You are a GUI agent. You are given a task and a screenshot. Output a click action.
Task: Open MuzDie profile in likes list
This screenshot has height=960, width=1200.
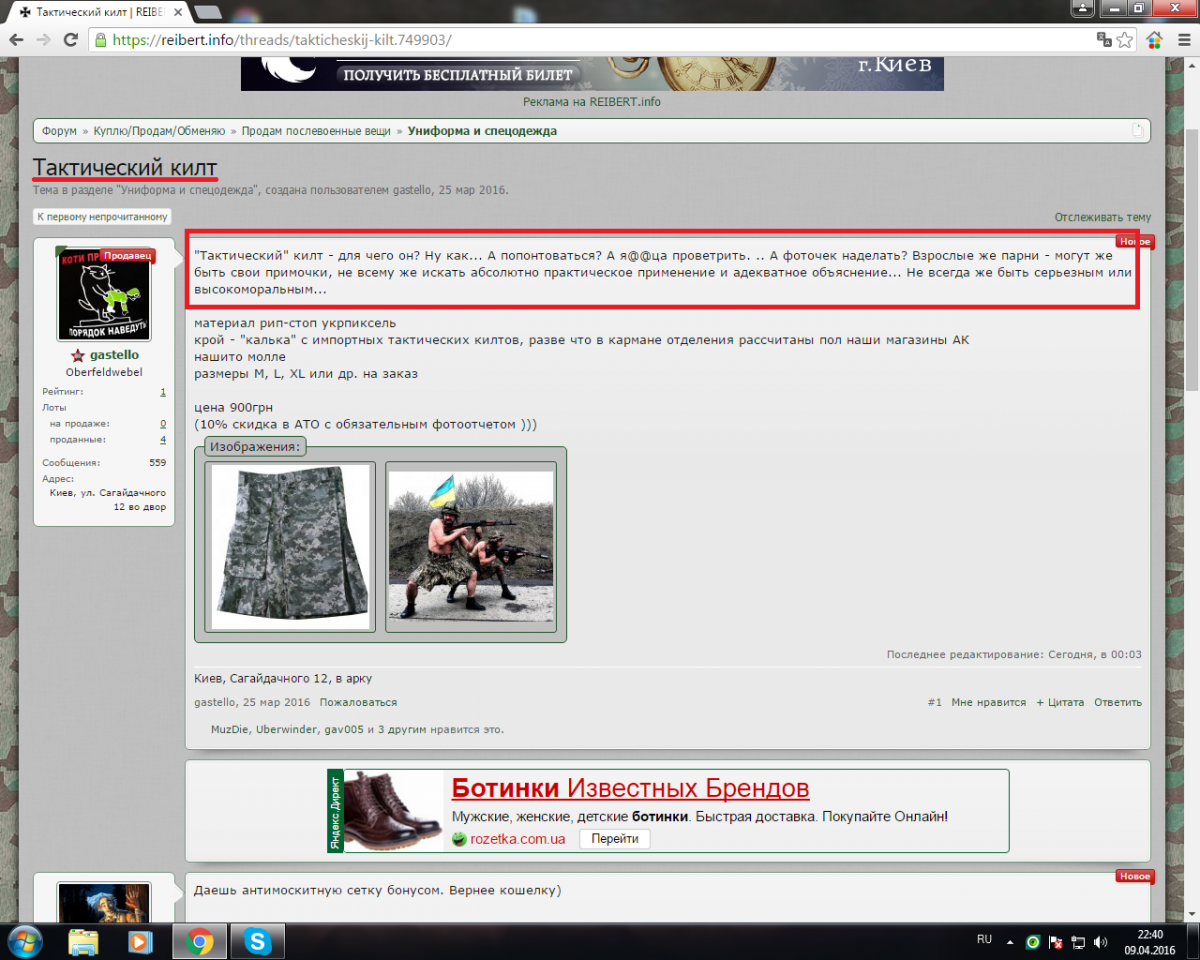pyautogui.click(x=230, y=730)
